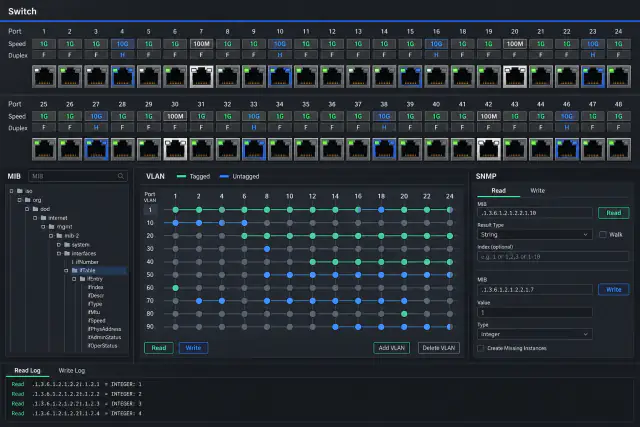Select the port 38 RJ45 jack icon

(384, 149)
